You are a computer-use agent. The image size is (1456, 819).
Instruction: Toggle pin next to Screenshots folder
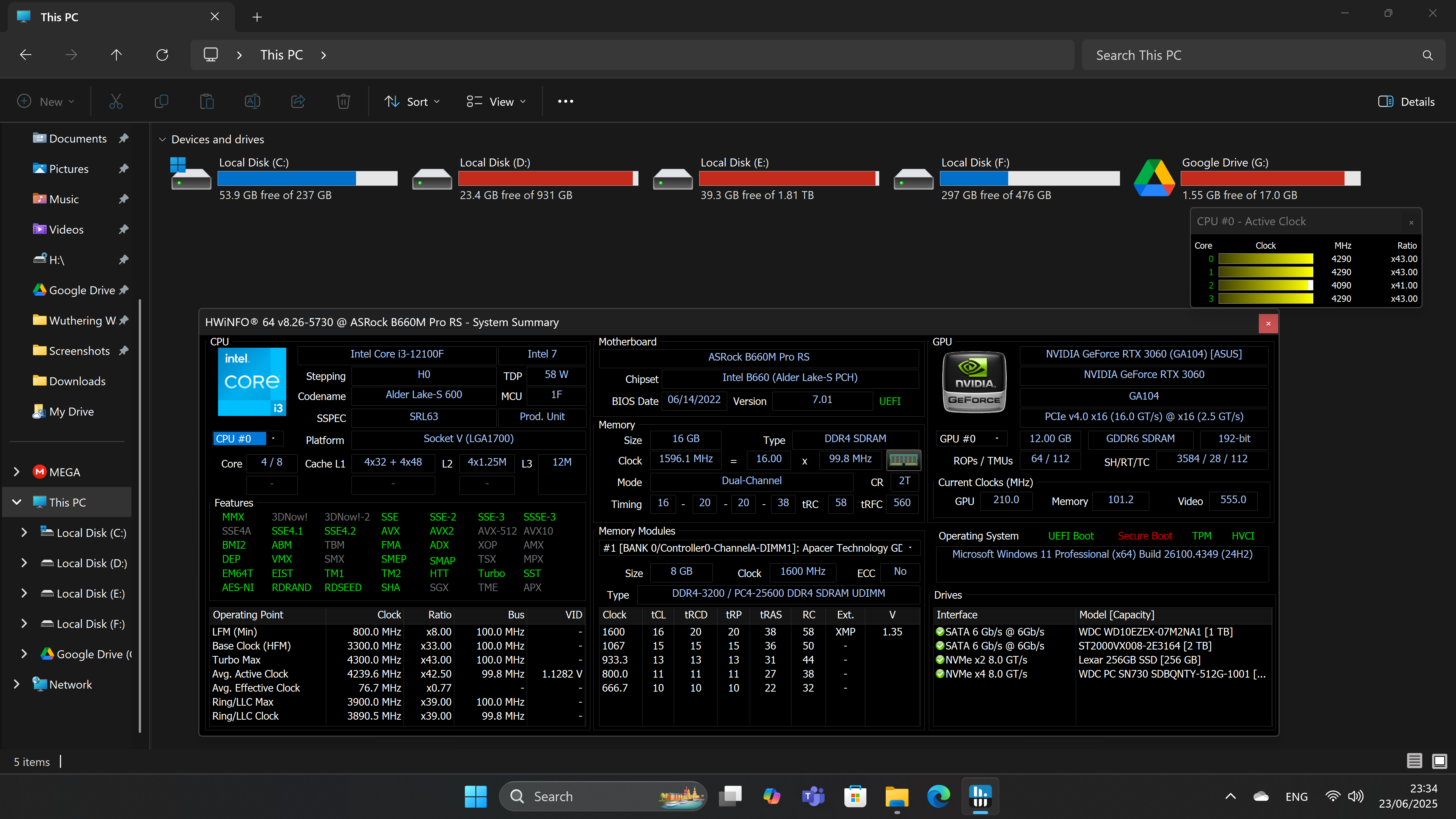point(124,350)
